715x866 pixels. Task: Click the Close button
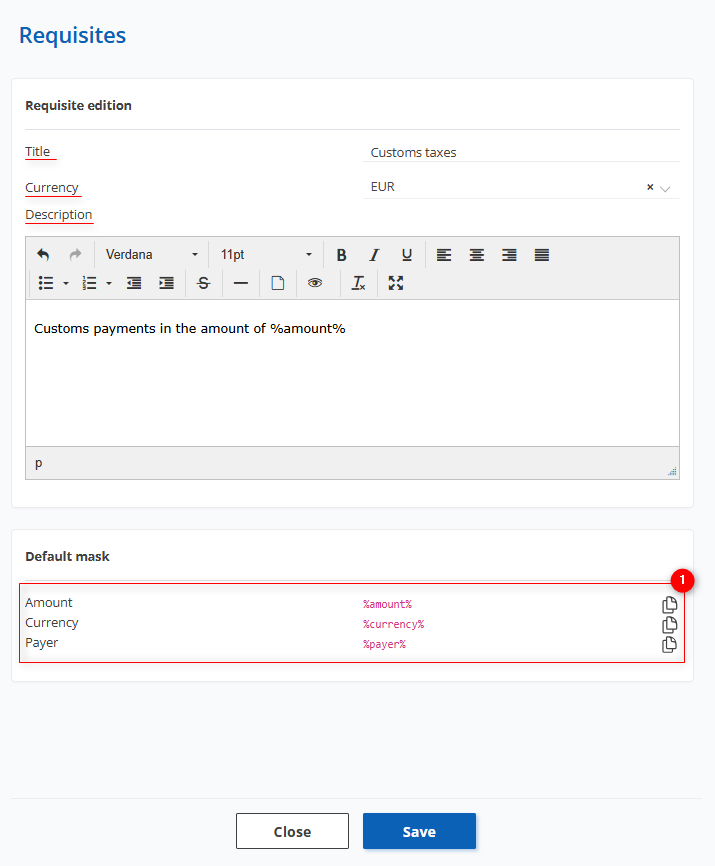[292, 831]
